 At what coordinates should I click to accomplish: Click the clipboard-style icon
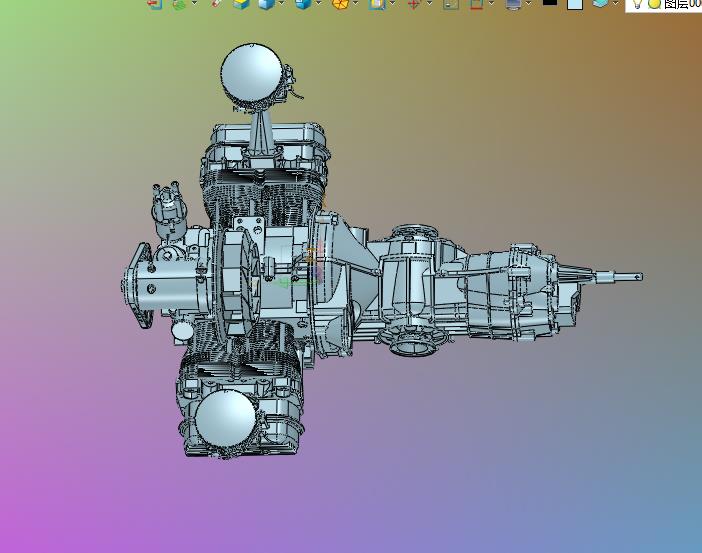[377, 4]
